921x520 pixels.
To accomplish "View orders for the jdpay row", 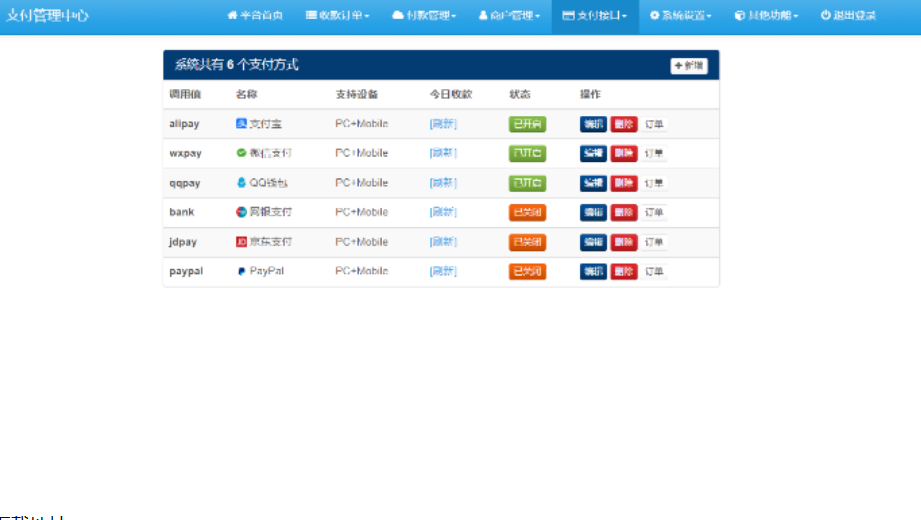I will click(654, 242).
